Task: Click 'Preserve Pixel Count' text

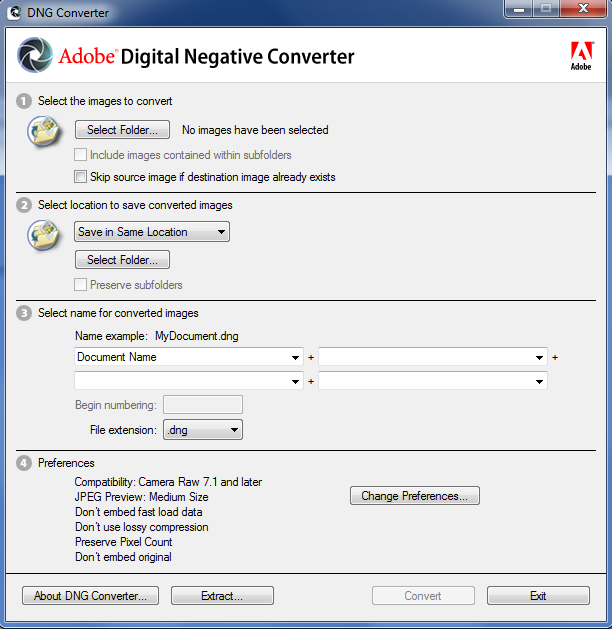Action: click(124, 542)
